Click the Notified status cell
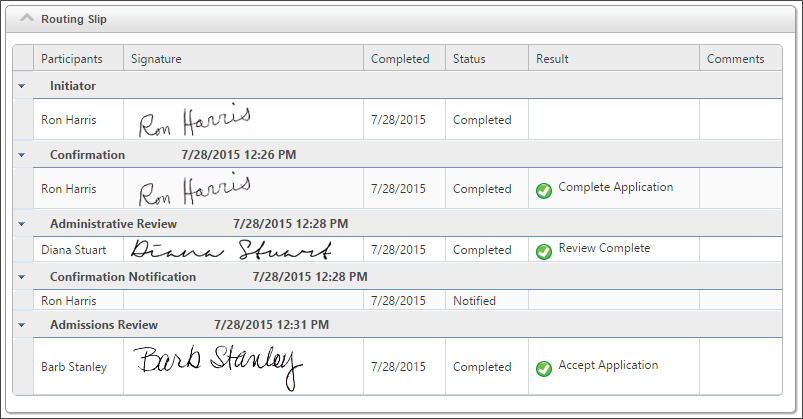 click(474, 300)
